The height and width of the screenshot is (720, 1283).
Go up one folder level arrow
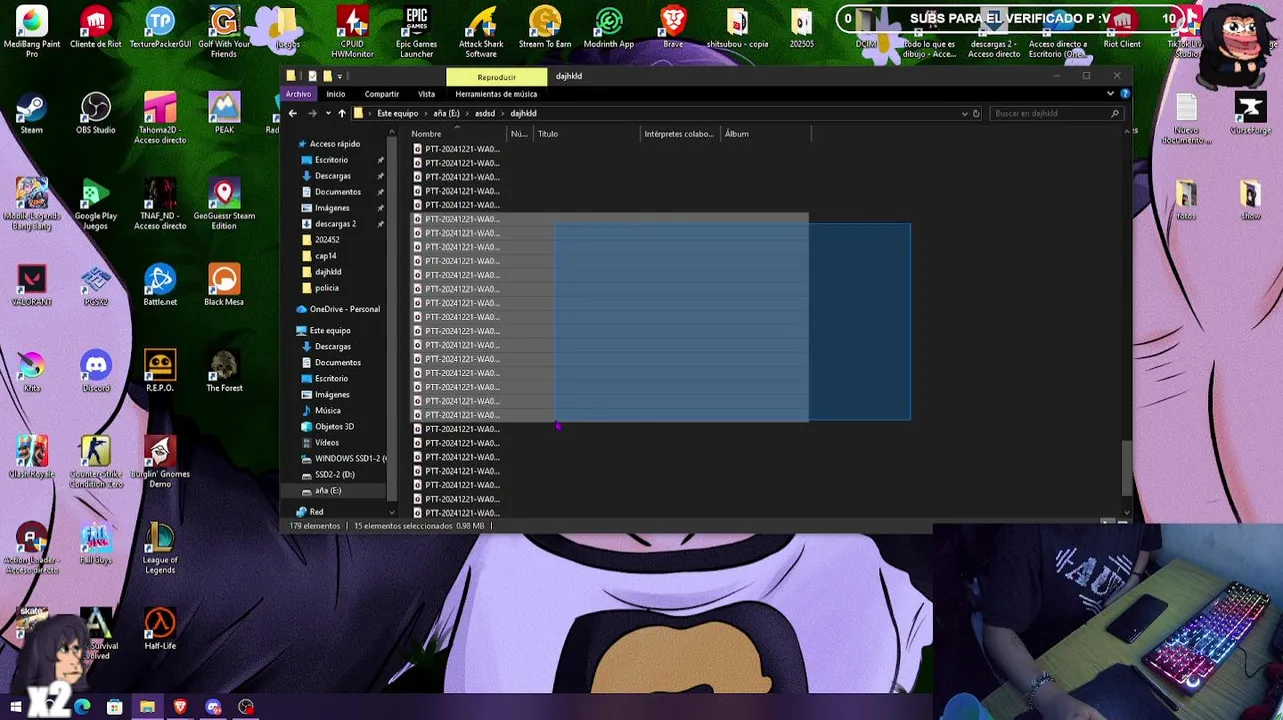(x=342, y=113)
